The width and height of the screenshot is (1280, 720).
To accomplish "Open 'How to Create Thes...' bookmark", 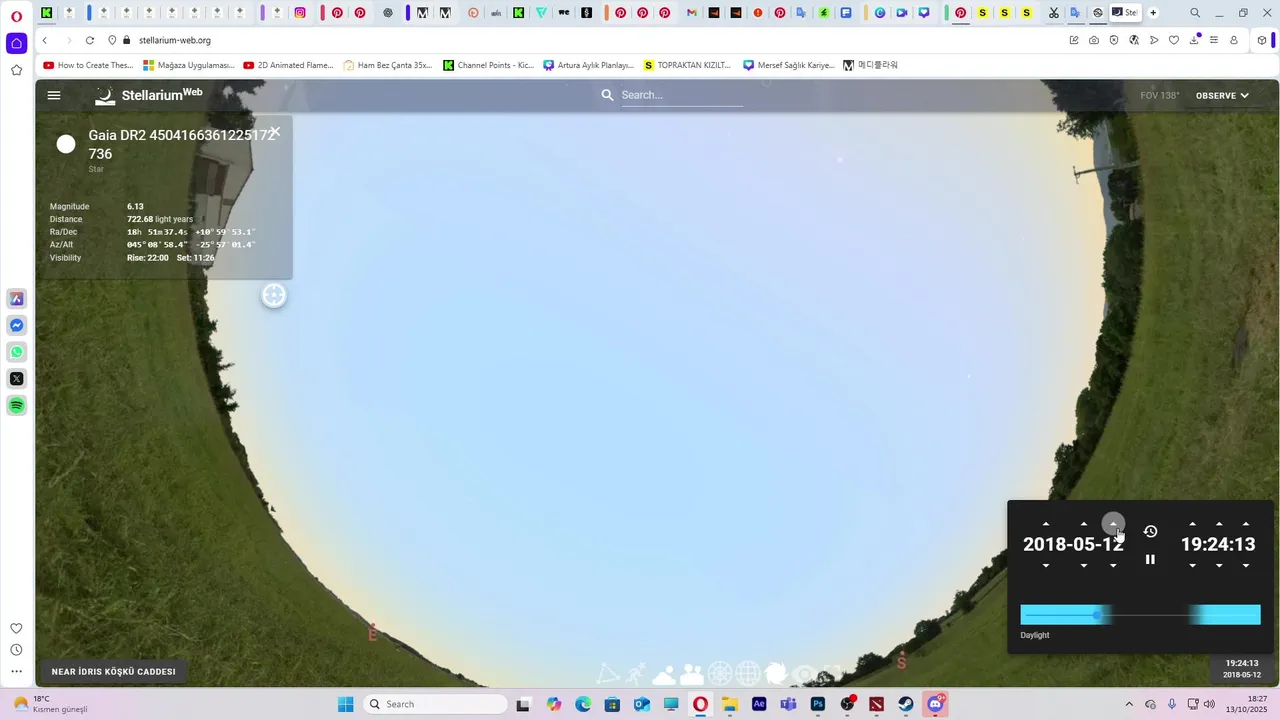I will [x=88, y=65].
